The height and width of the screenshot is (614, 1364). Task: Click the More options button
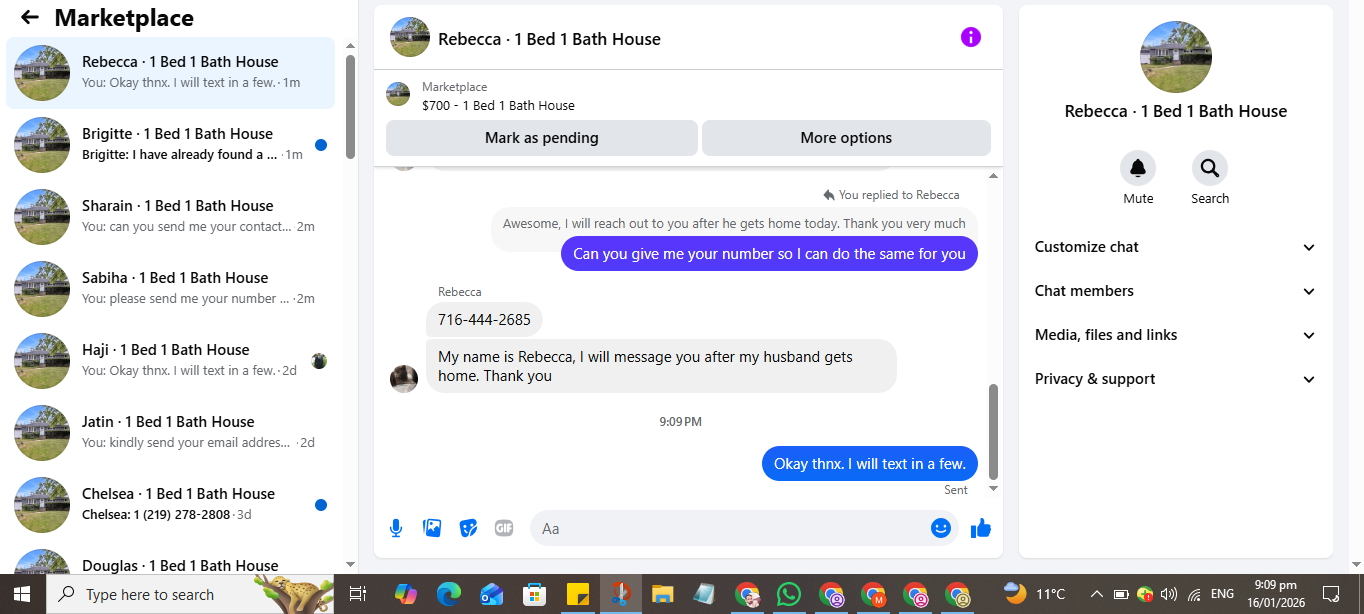[846, 138]
